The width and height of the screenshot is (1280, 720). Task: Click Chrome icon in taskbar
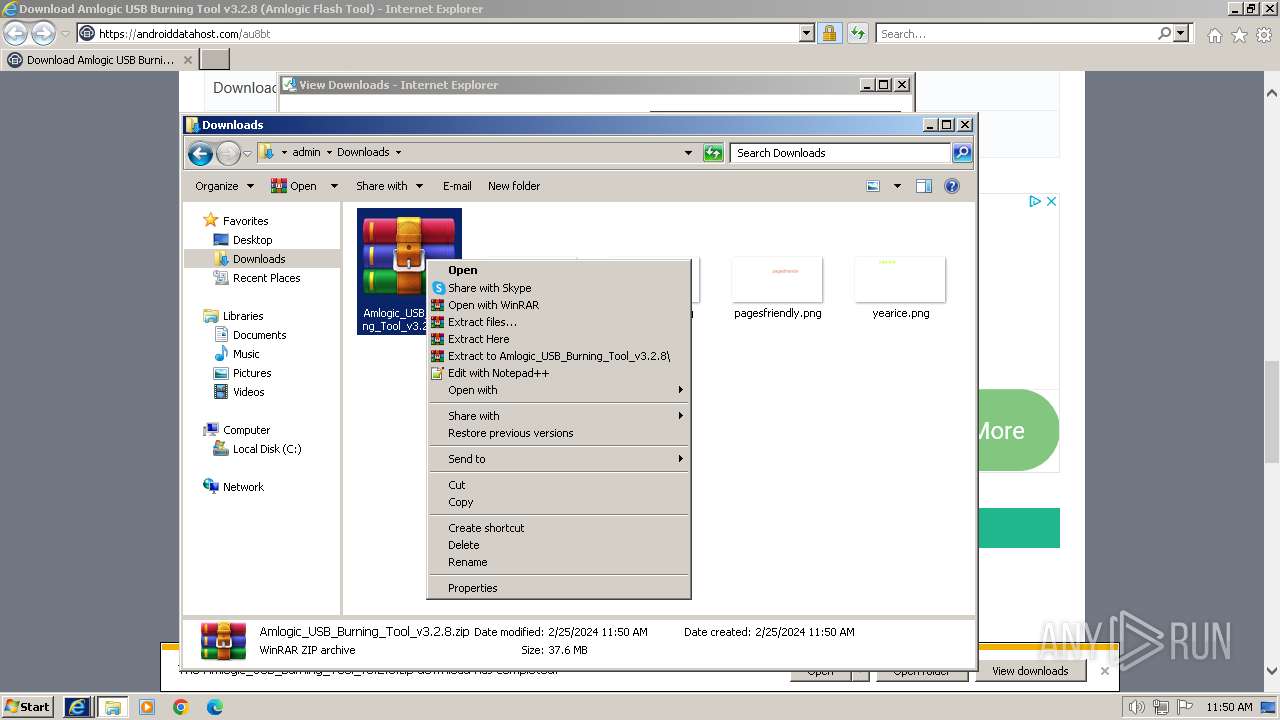(180, 707)
